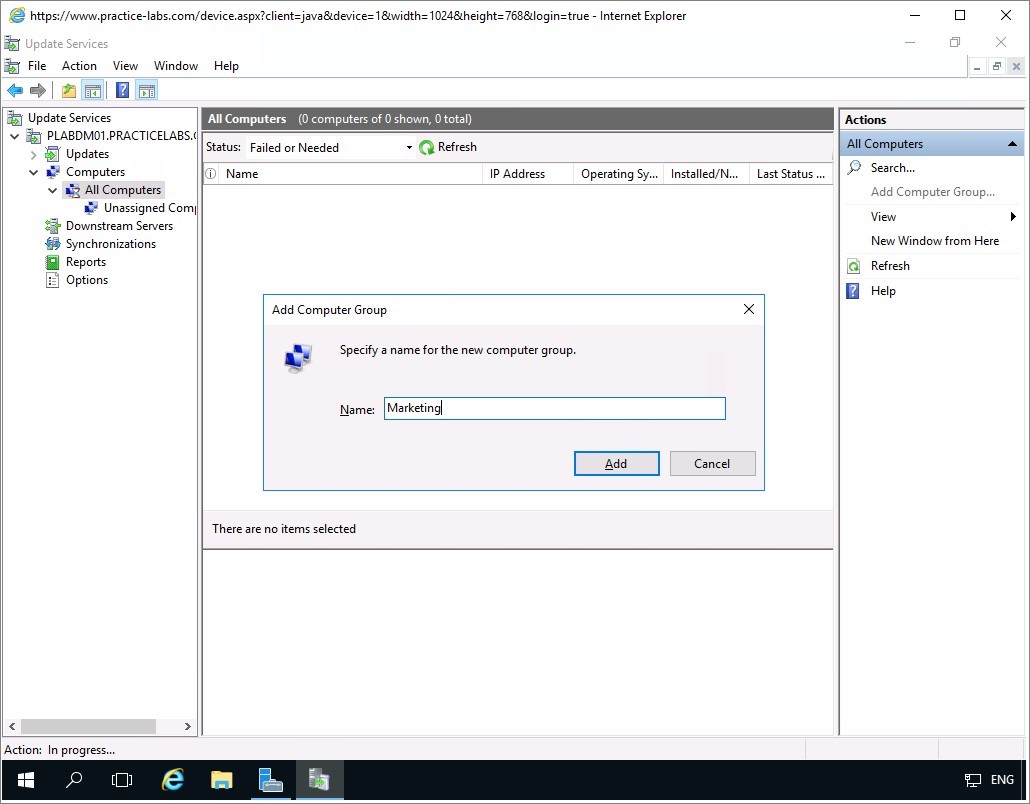Expand the Updates tree node
The height and width of the screenshot is (804, 1030).
point(33,154)
